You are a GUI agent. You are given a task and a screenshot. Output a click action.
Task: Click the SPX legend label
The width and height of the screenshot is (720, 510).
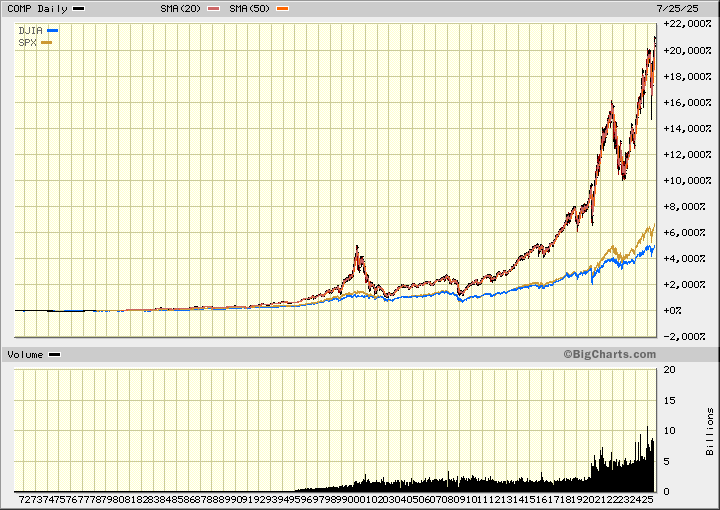pos(27,43)
